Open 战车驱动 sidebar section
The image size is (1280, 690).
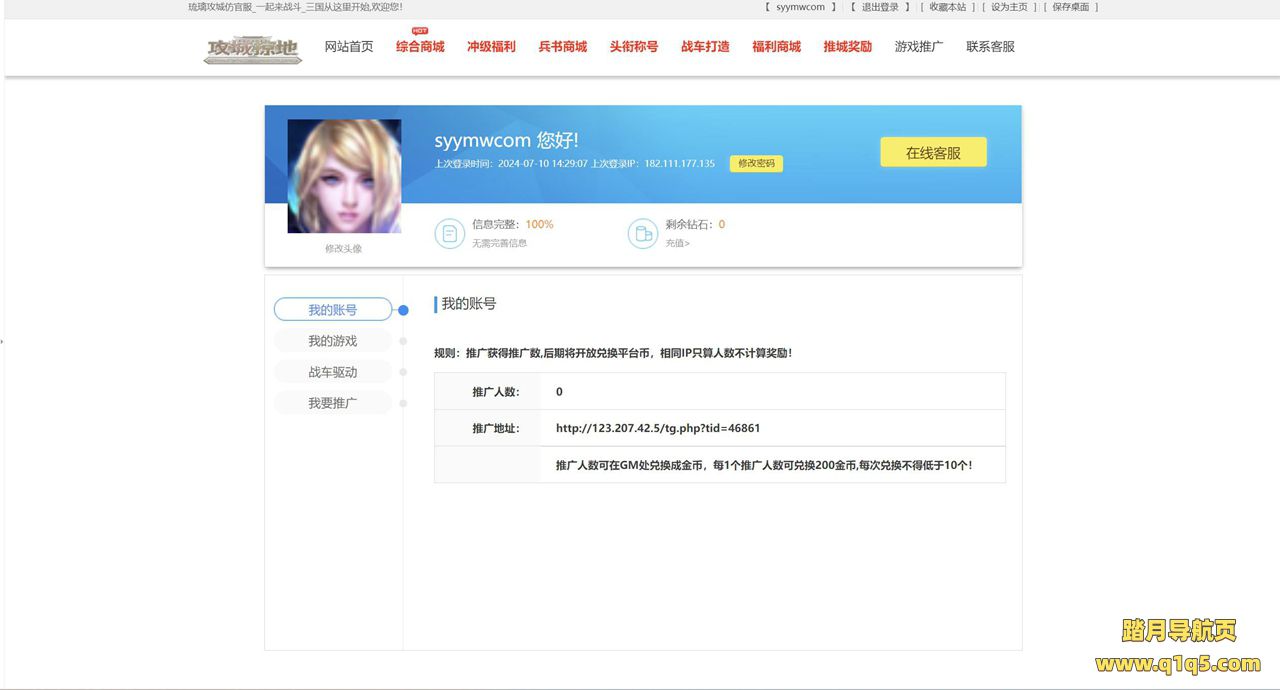[x=332, y=372]
